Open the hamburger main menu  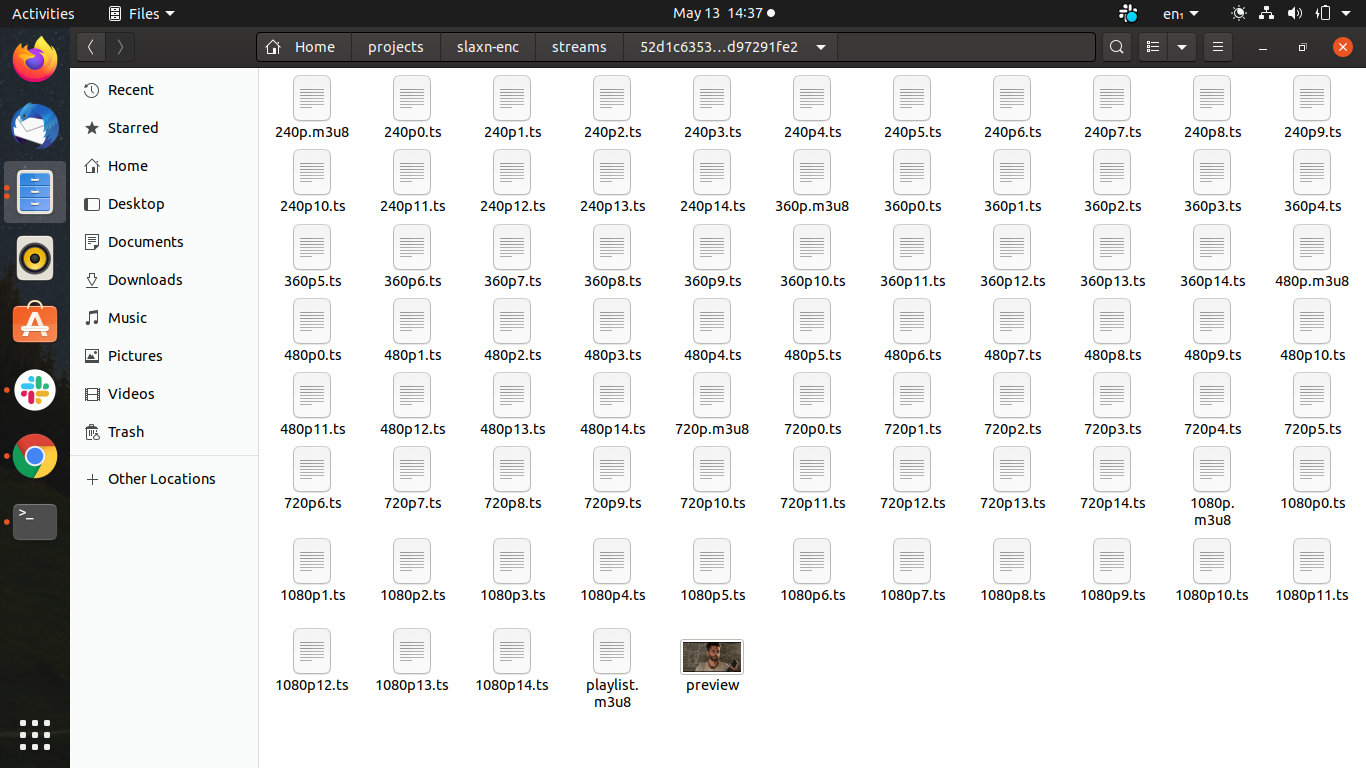pos(1217,47)
